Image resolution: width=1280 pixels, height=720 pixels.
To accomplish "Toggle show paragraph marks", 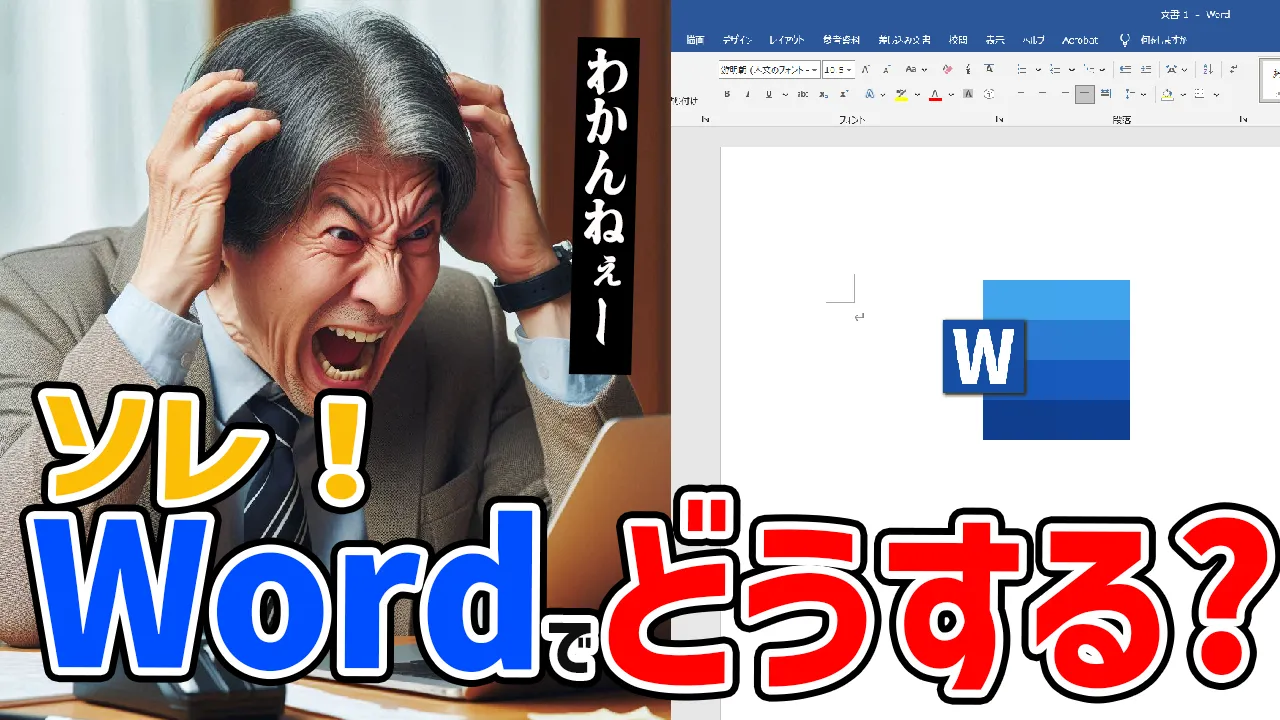I will (x=1234, y=69).
